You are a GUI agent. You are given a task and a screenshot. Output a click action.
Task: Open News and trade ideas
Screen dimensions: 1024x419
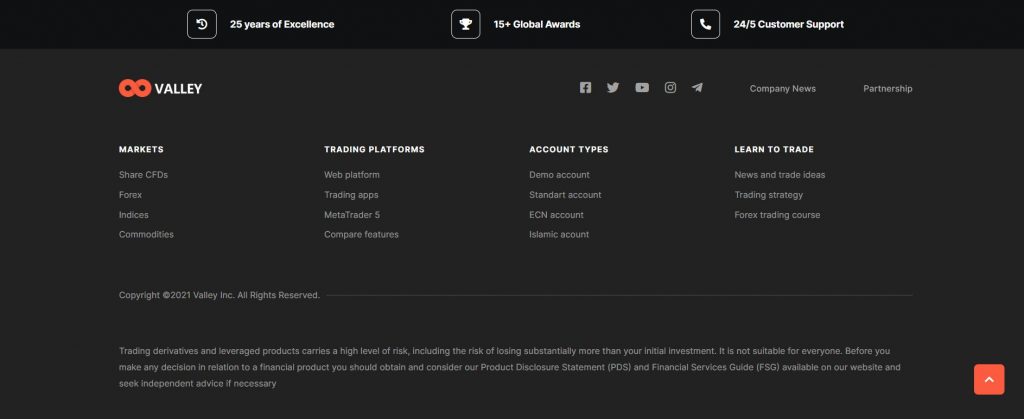(x=779, y=175)
